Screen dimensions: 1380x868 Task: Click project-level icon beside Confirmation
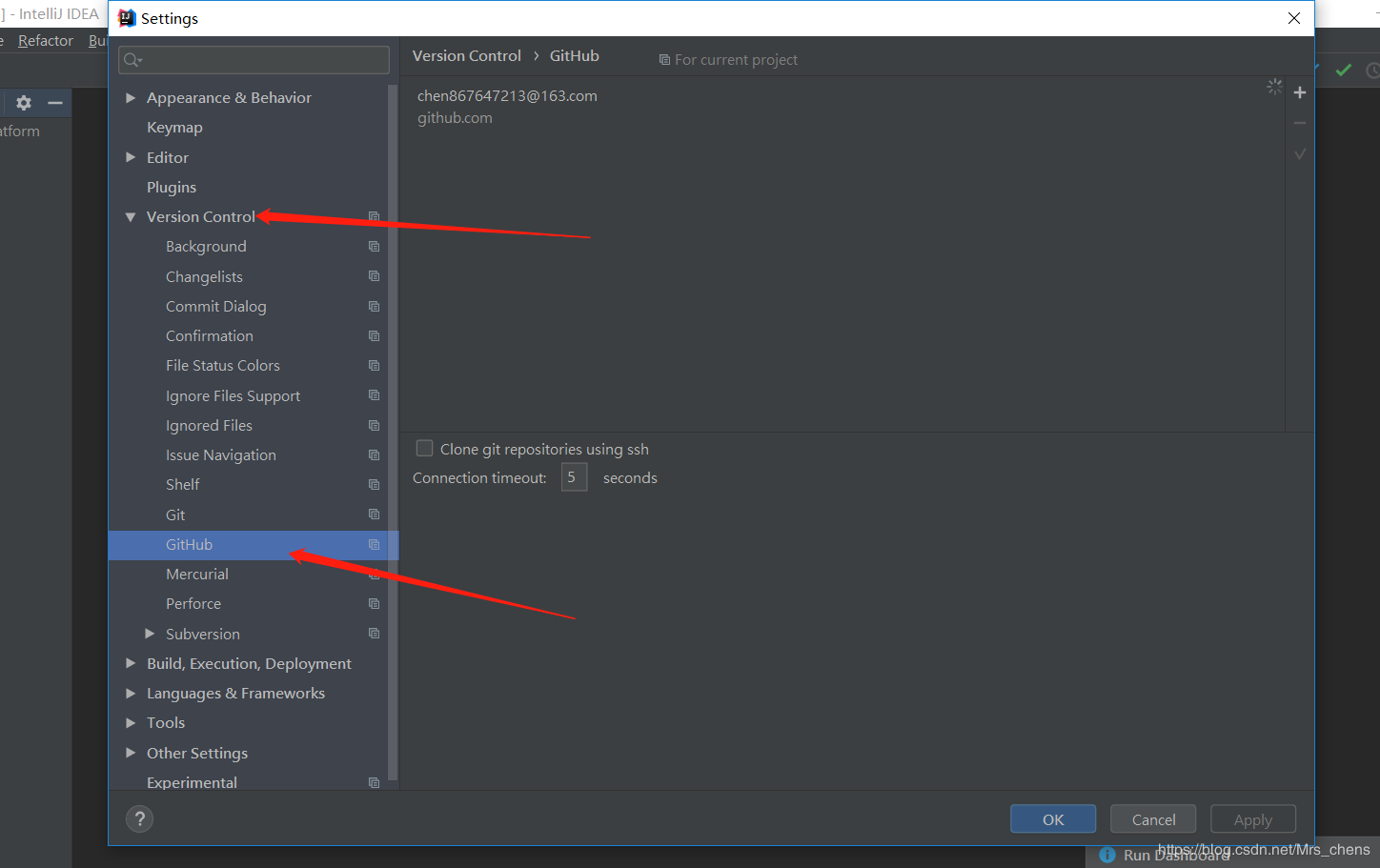[374, 335]
